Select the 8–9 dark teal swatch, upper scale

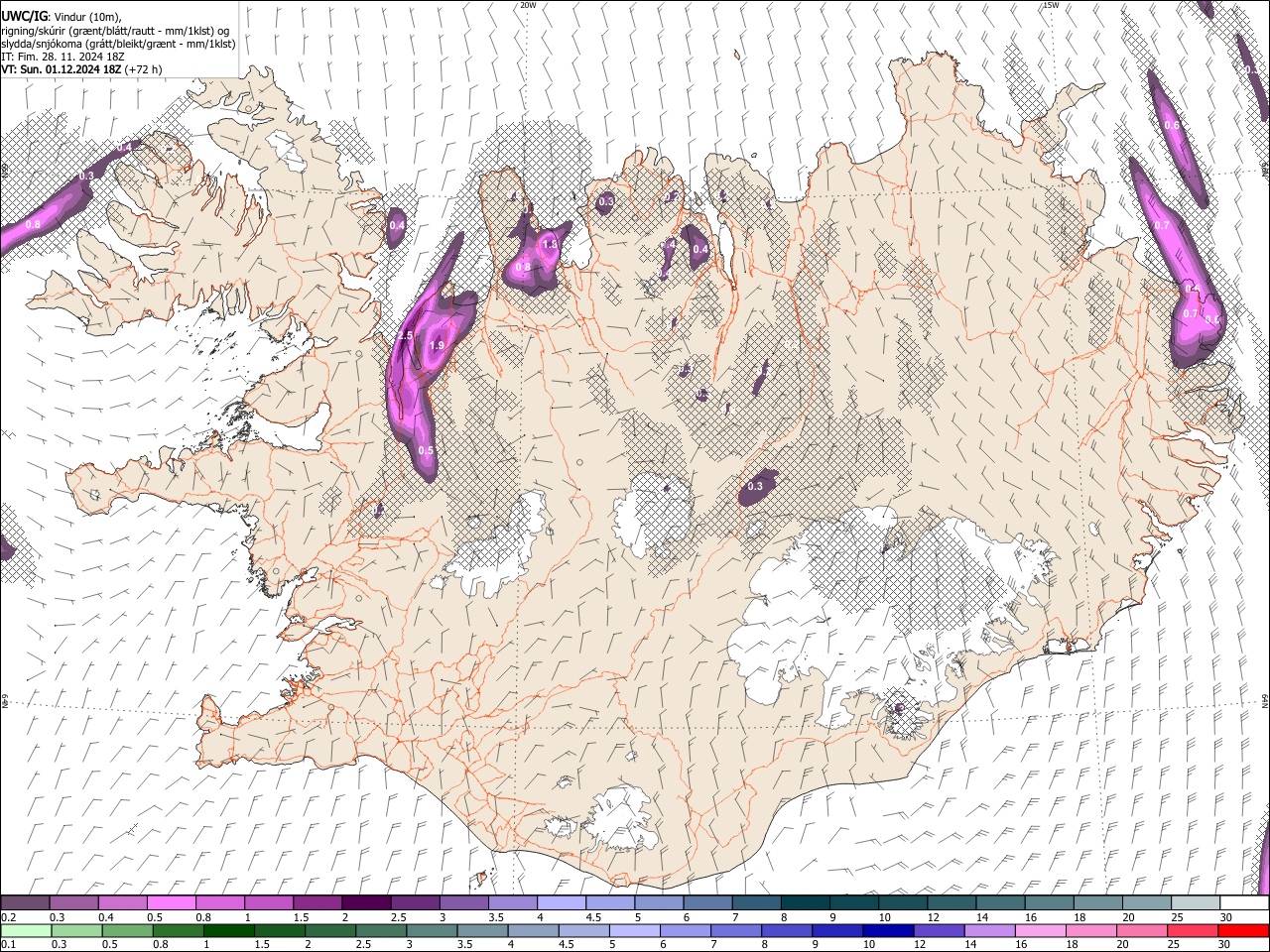click(x=805, y=903)
